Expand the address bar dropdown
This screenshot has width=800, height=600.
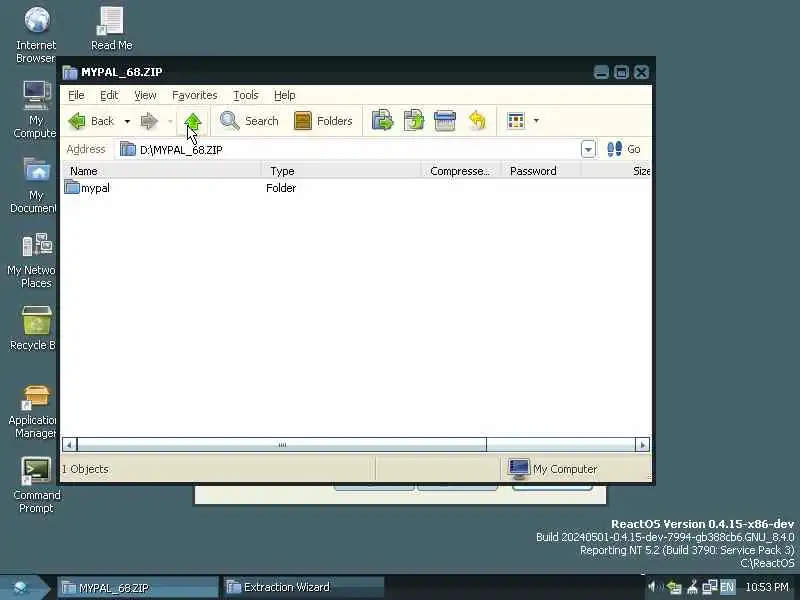(588, 149)
